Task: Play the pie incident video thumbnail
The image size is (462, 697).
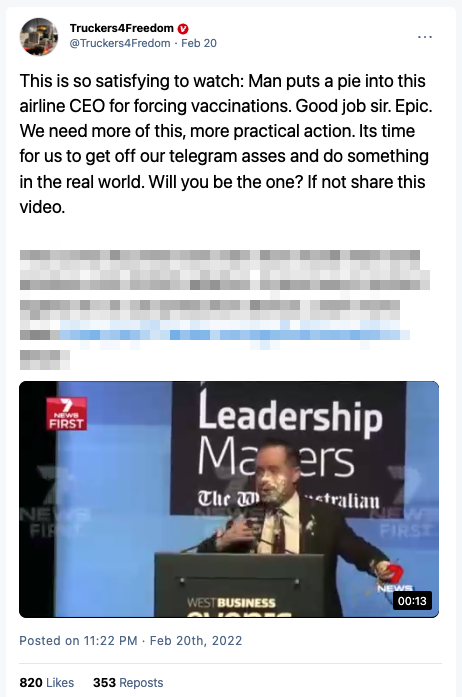Action: [229, 499]
